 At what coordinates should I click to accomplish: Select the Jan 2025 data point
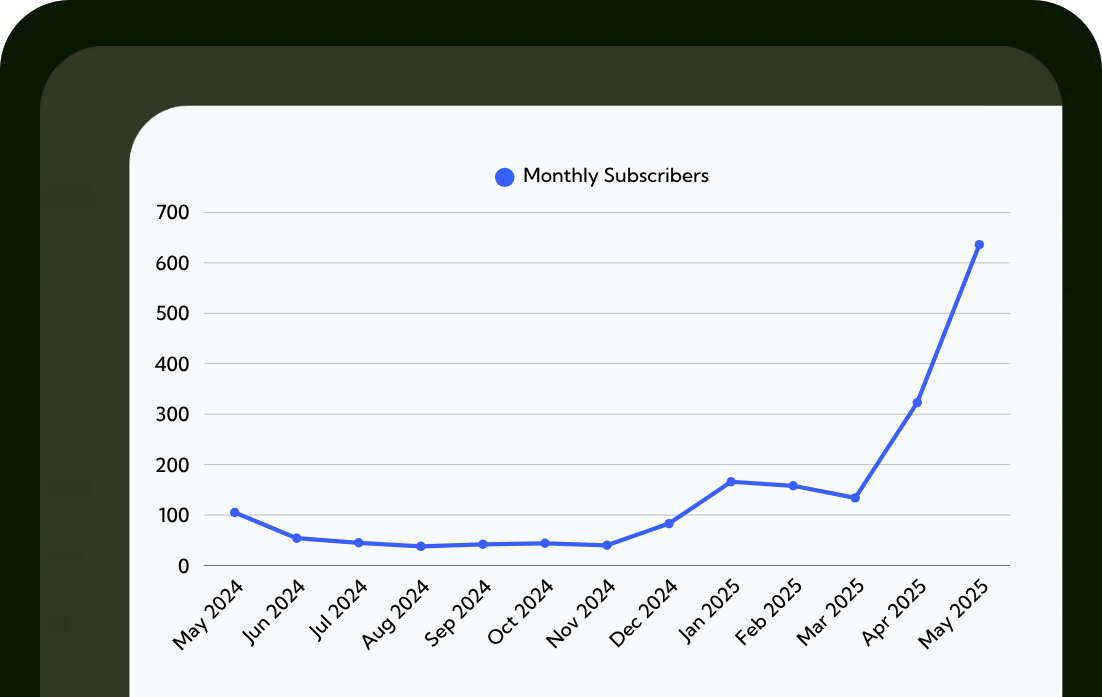tap(731, 482)
